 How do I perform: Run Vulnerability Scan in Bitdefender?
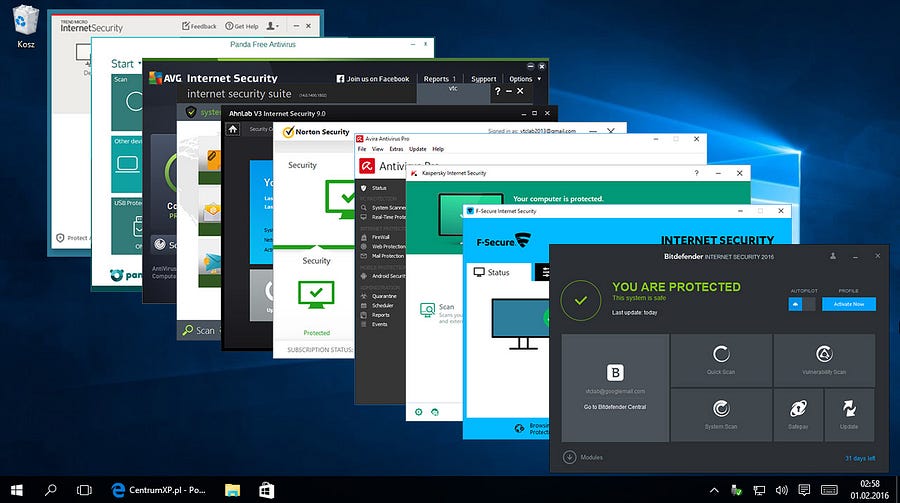point(824,360)
